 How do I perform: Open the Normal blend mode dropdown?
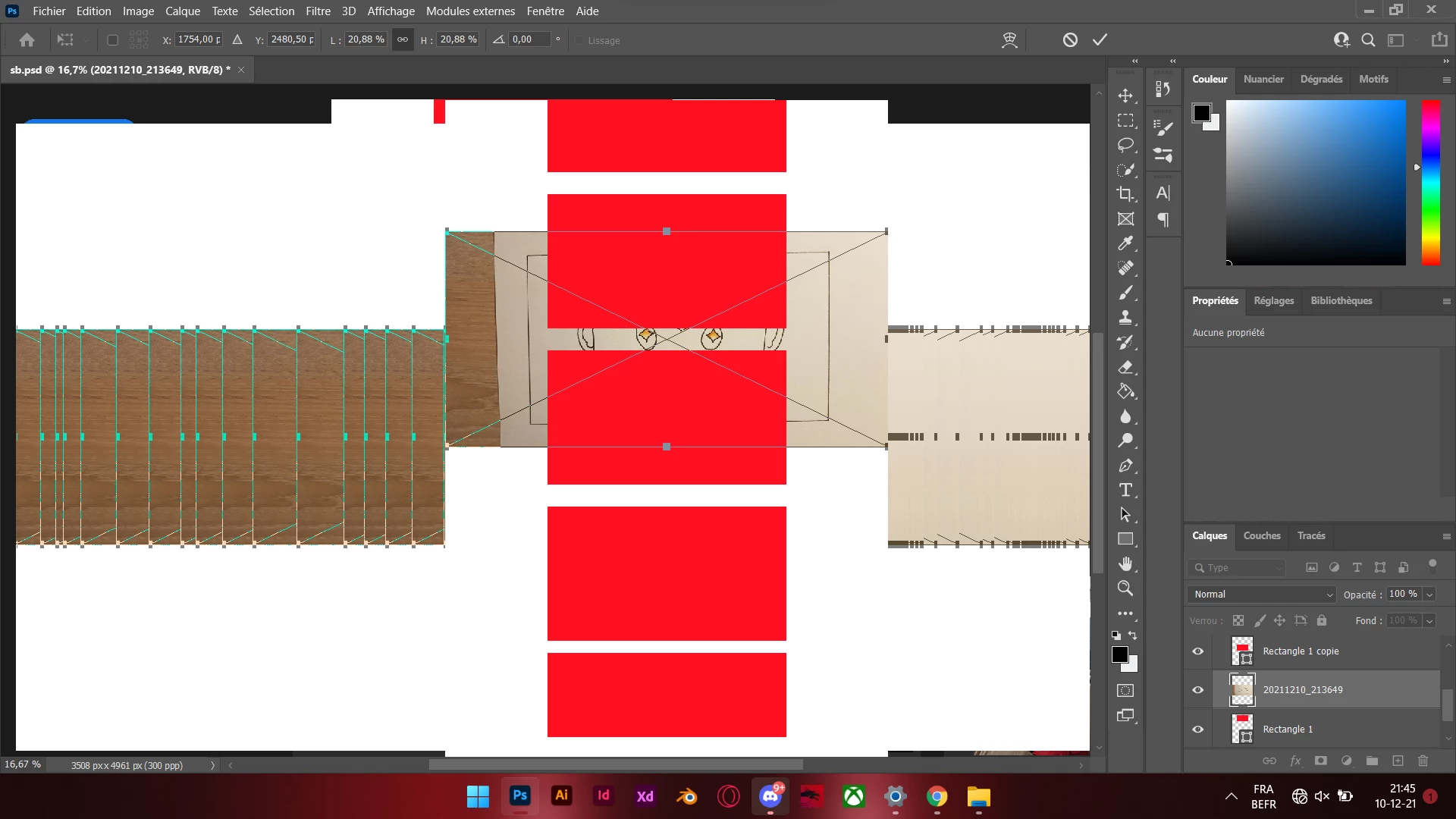pyautogui.click(x=1261, y=595)
